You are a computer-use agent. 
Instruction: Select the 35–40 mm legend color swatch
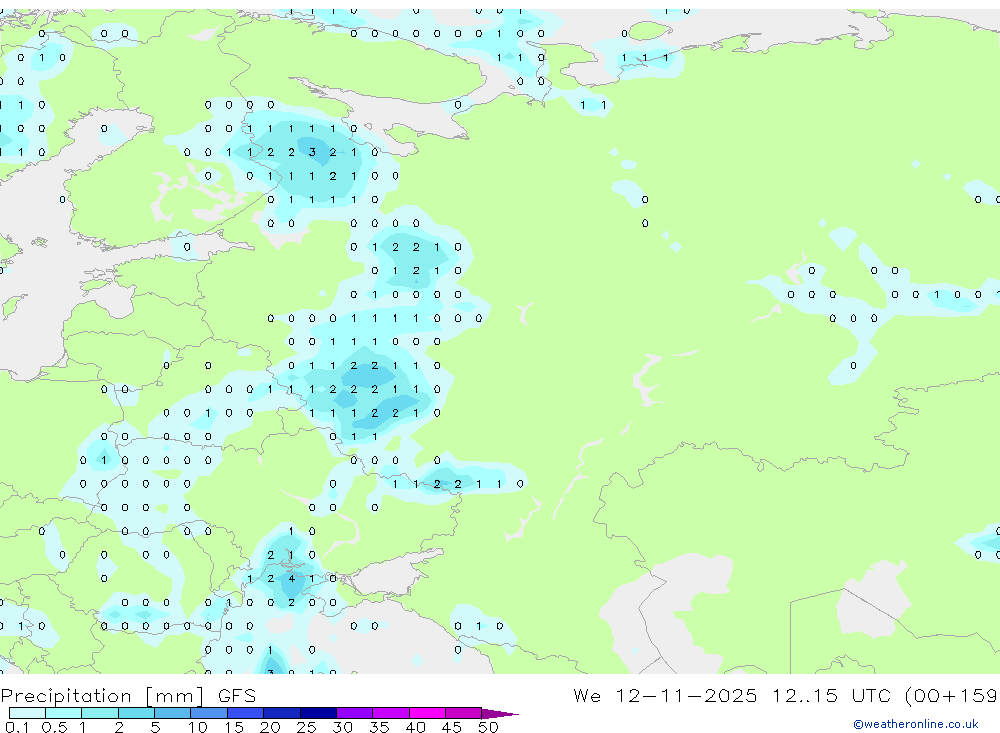tap(390, 713)
